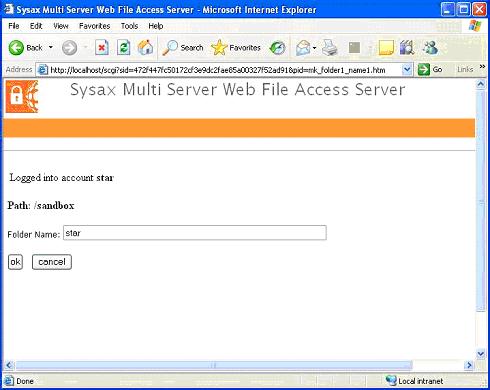Click the Mail envelope toolbar icon
Screen dimensions: 490x390
point(303,48)
